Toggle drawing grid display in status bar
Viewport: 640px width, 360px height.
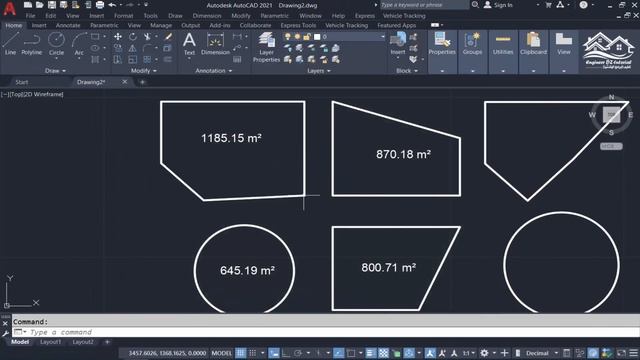tap(241, 353)
